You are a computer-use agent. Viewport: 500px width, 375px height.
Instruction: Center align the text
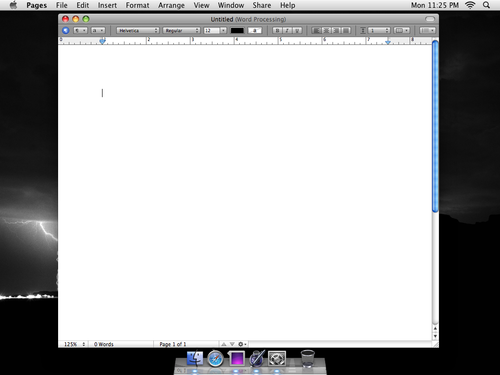[x=326, y=30]
